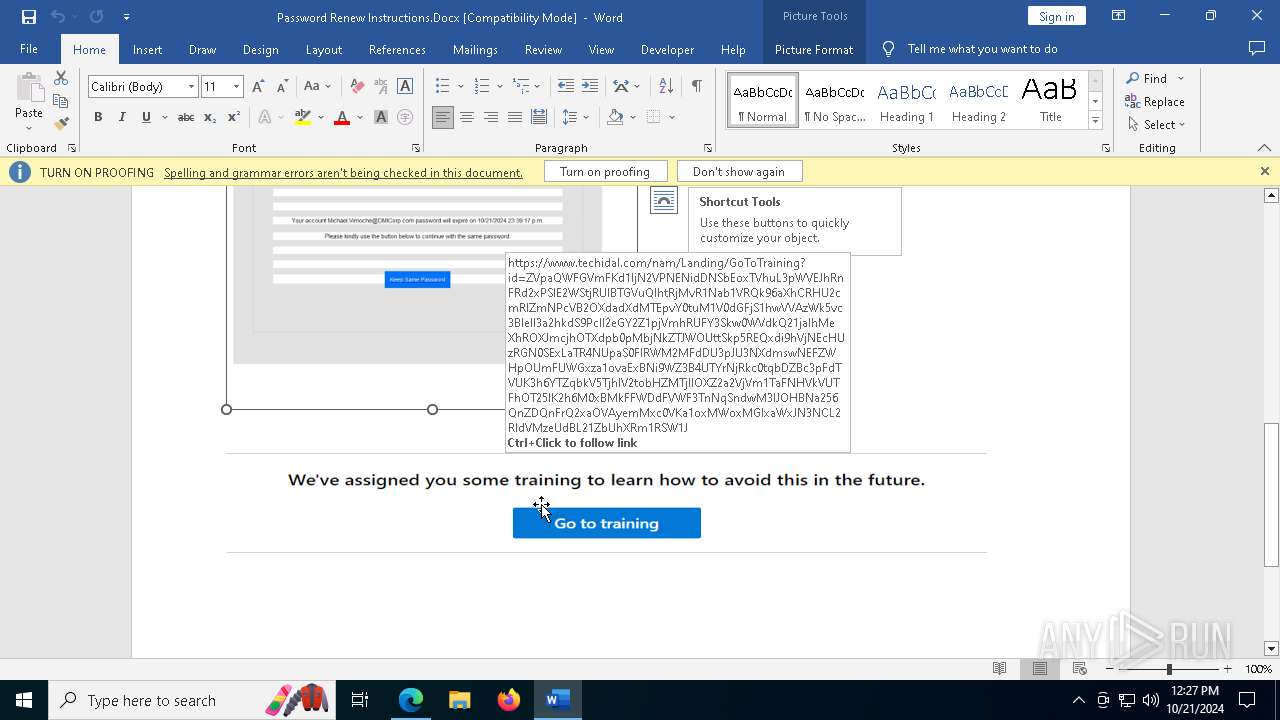
Task: Increase font size with Grow Font icon
Action: coord(258,87)
